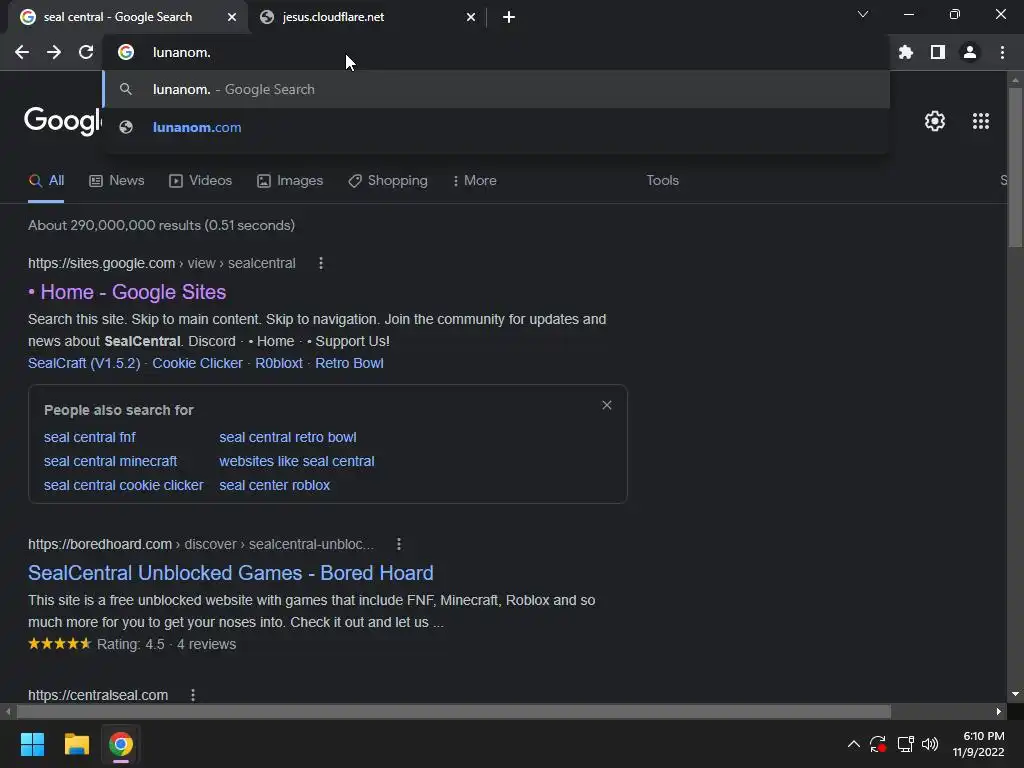Viewport: 1024px width, 768px height.
Task: Select the 'lunanom. - Google Search' suggestion
Action: point(496,89)
